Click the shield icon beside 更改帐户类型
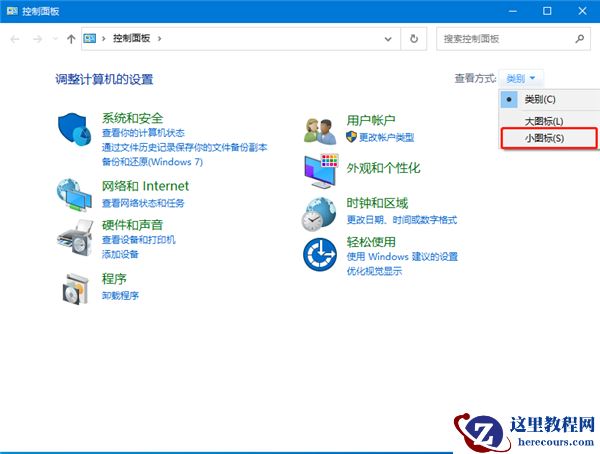Screen dimensions: 600x454 [x=351, y=137]
